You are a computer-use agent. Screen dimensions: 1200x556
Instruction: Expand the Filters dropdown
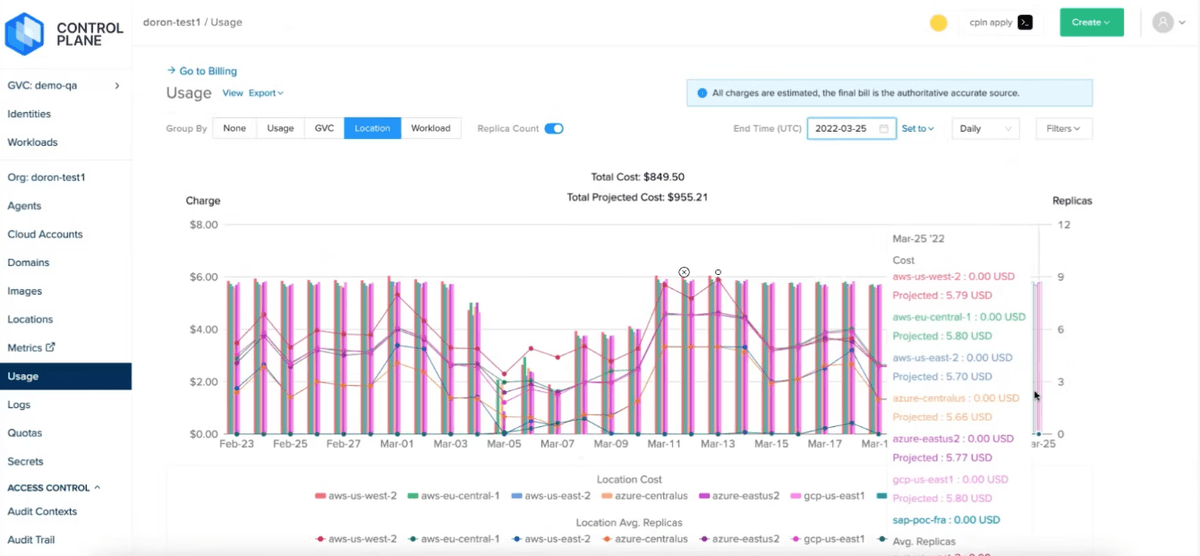click(1063, 129)
